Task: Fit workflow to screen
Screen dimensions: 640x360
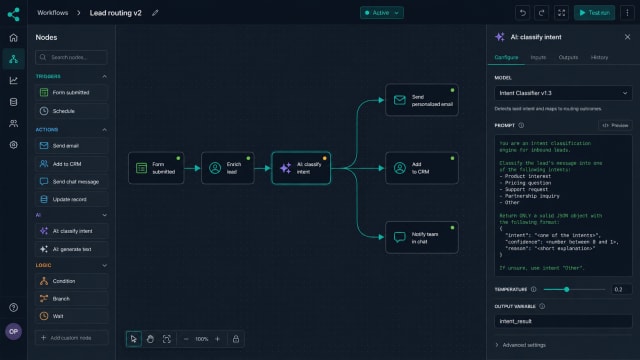Action: [x=167, y=339]
